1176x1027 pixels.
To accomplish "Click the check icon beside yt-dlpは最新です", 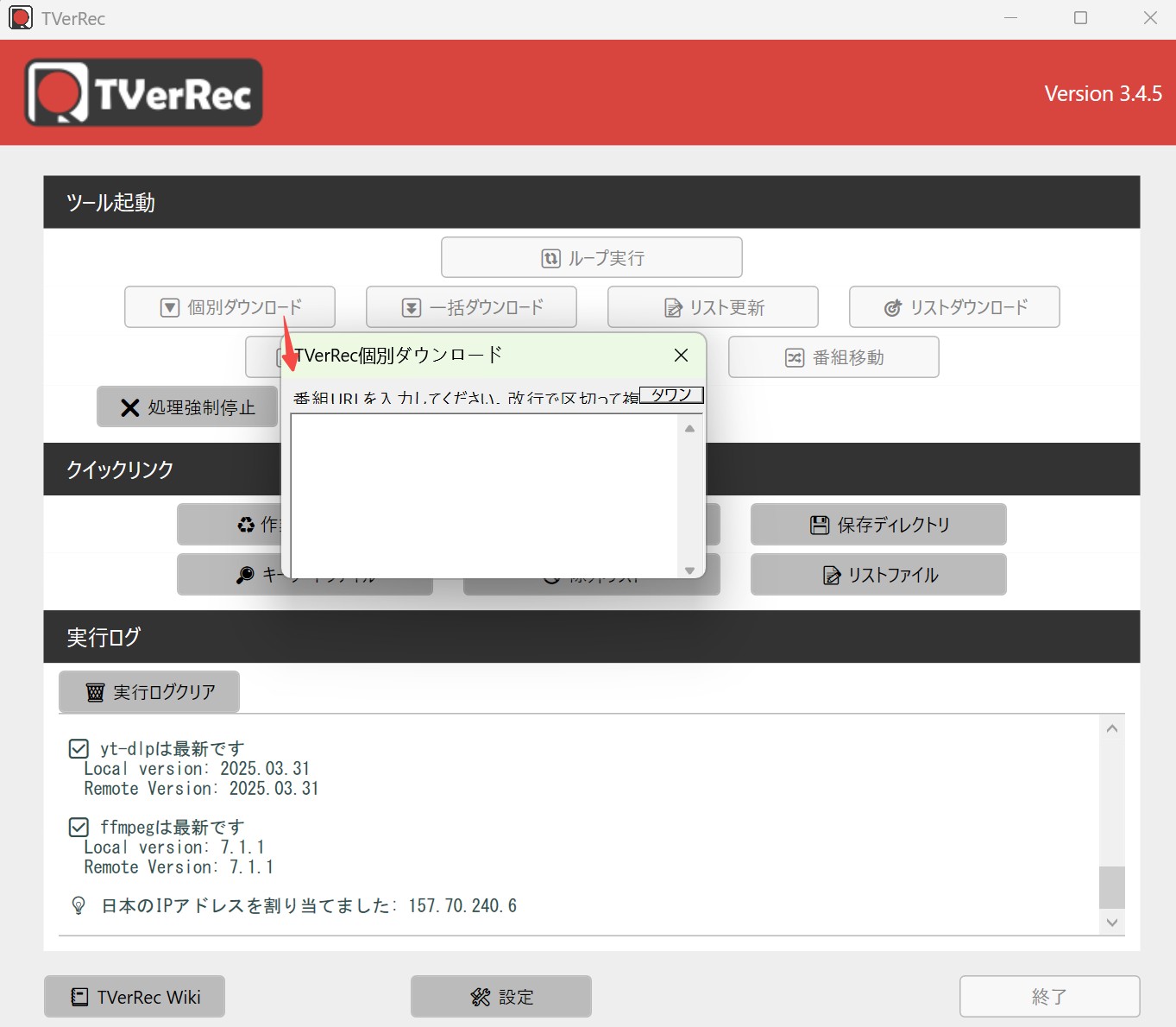I will pyautogui.click(x=79, y=748).
